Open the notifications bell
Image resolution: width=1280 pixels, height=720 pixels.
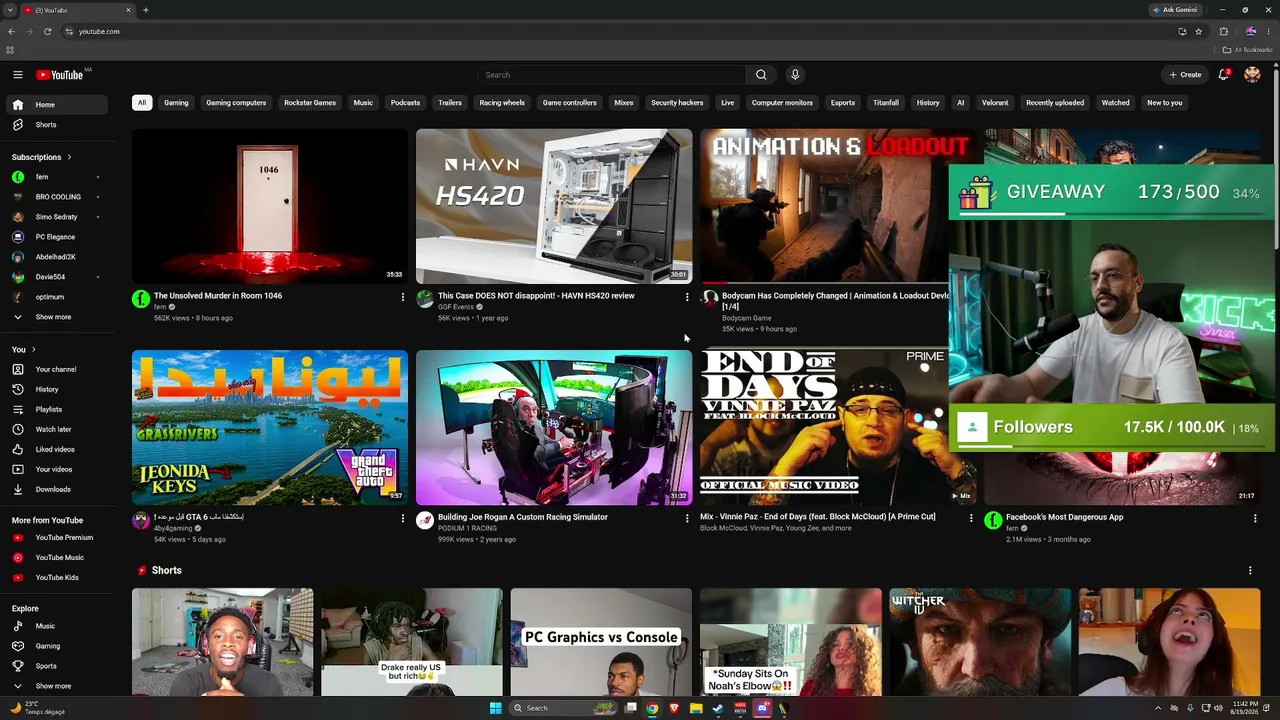[1223, 75]
